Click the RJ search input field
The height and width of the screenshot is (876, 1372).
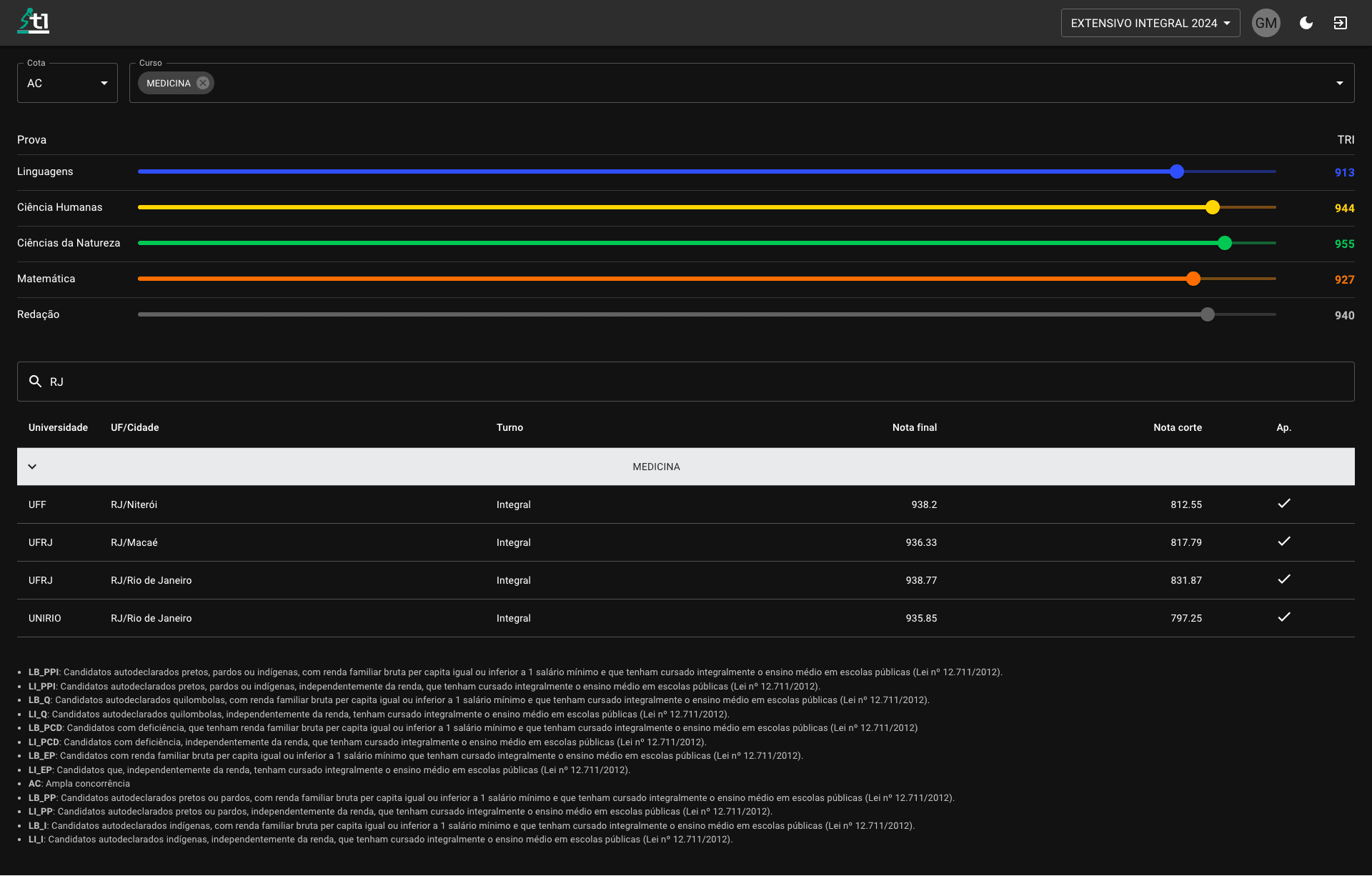coord(686,382)
